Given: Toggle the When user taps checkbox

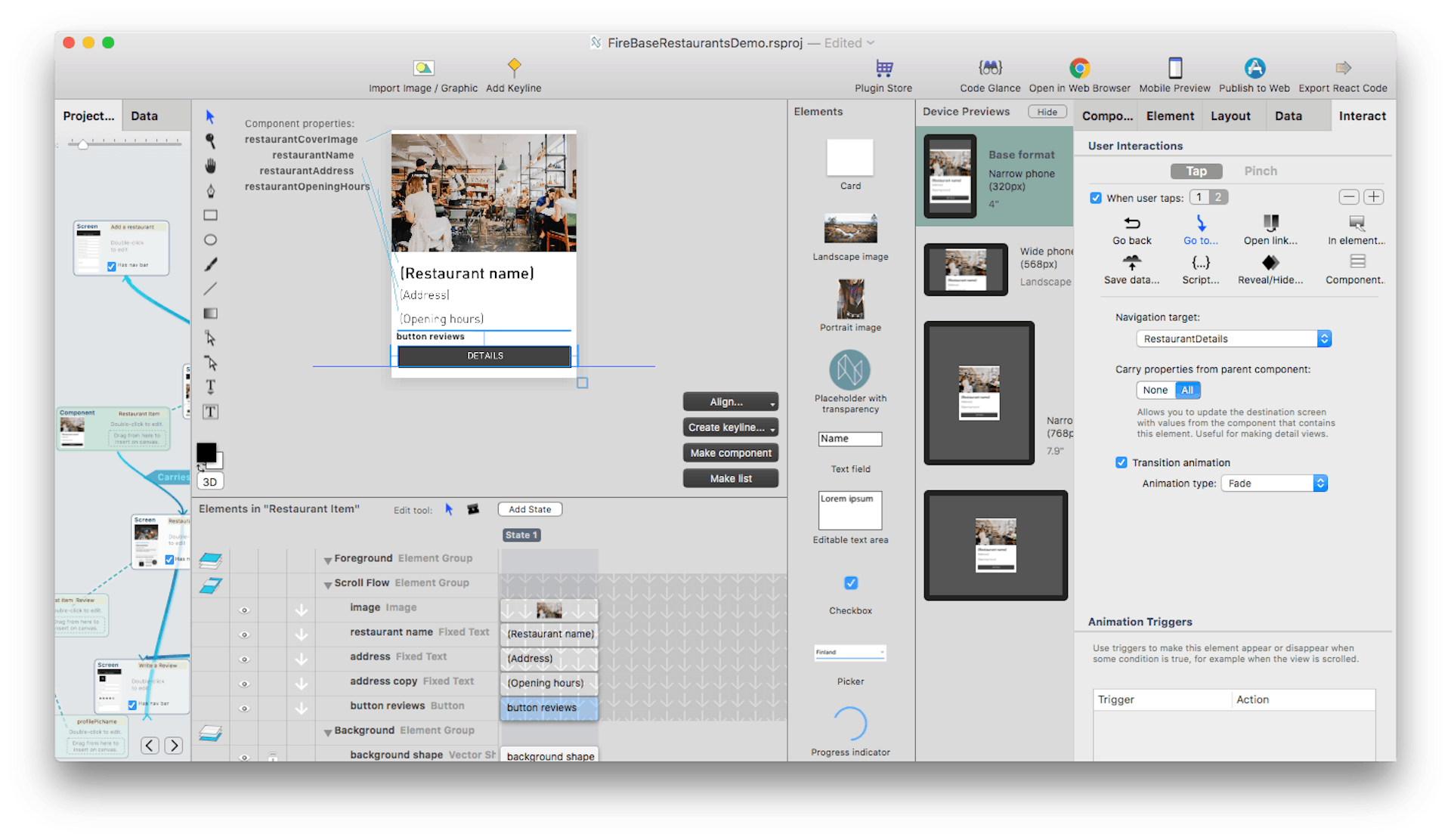Looking at the screenshot, I should (1096, 198).
